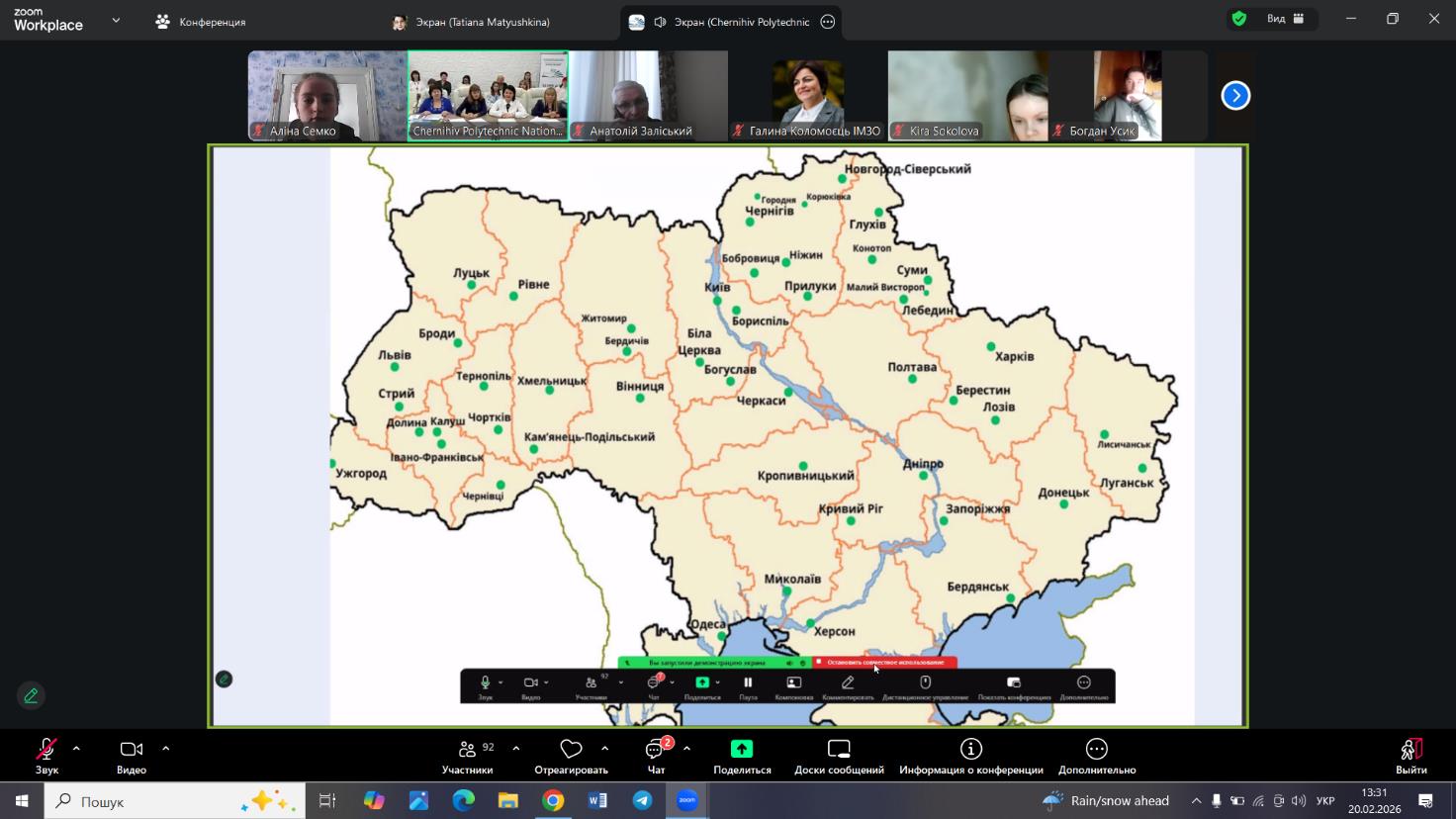
Task: Switch to Экран (Tatiana Matyushkina) tab
Action: click(x=471, y=22)
